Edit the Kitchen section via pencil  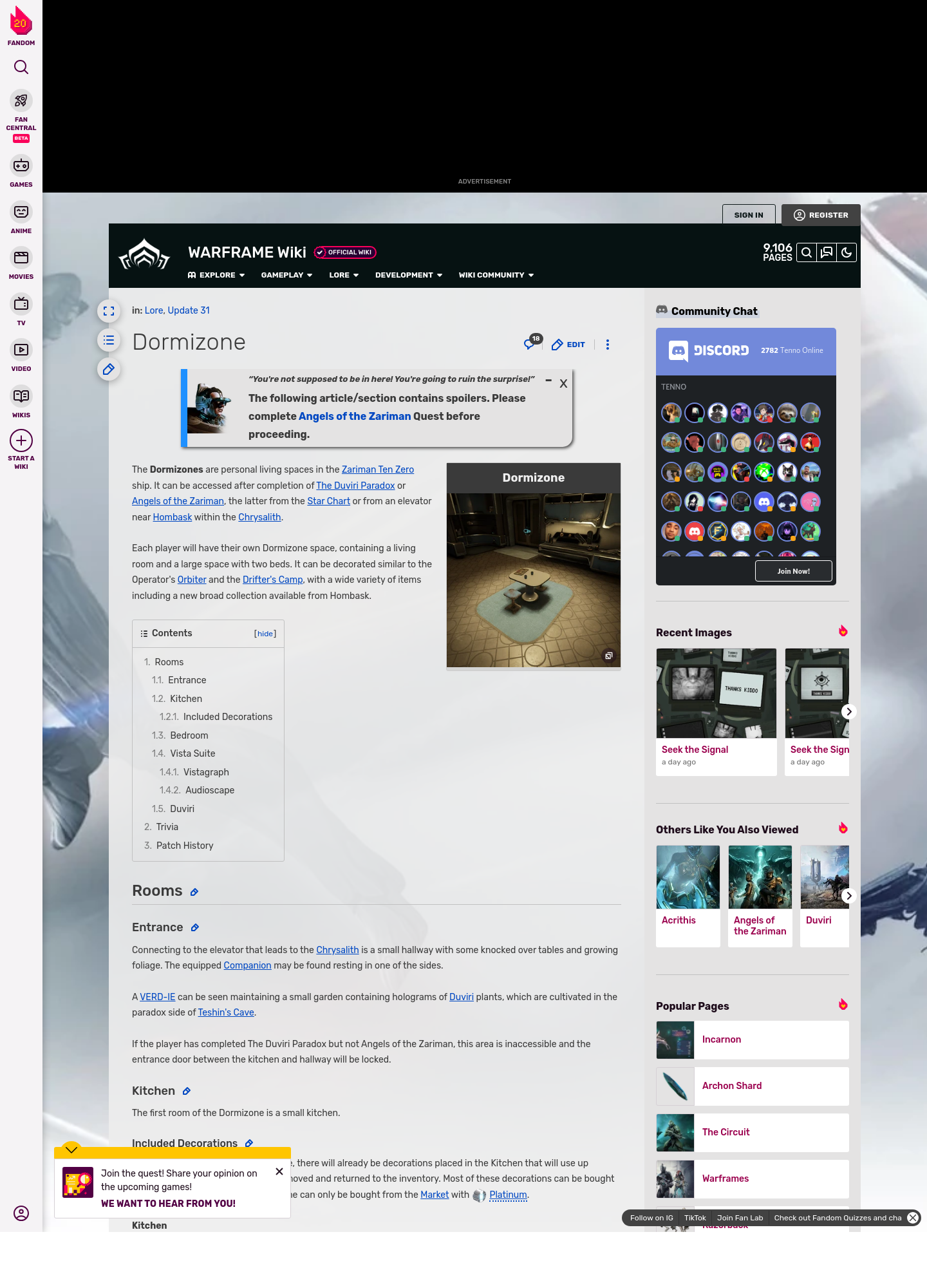pyautogui.click(x=187, y=1091)
